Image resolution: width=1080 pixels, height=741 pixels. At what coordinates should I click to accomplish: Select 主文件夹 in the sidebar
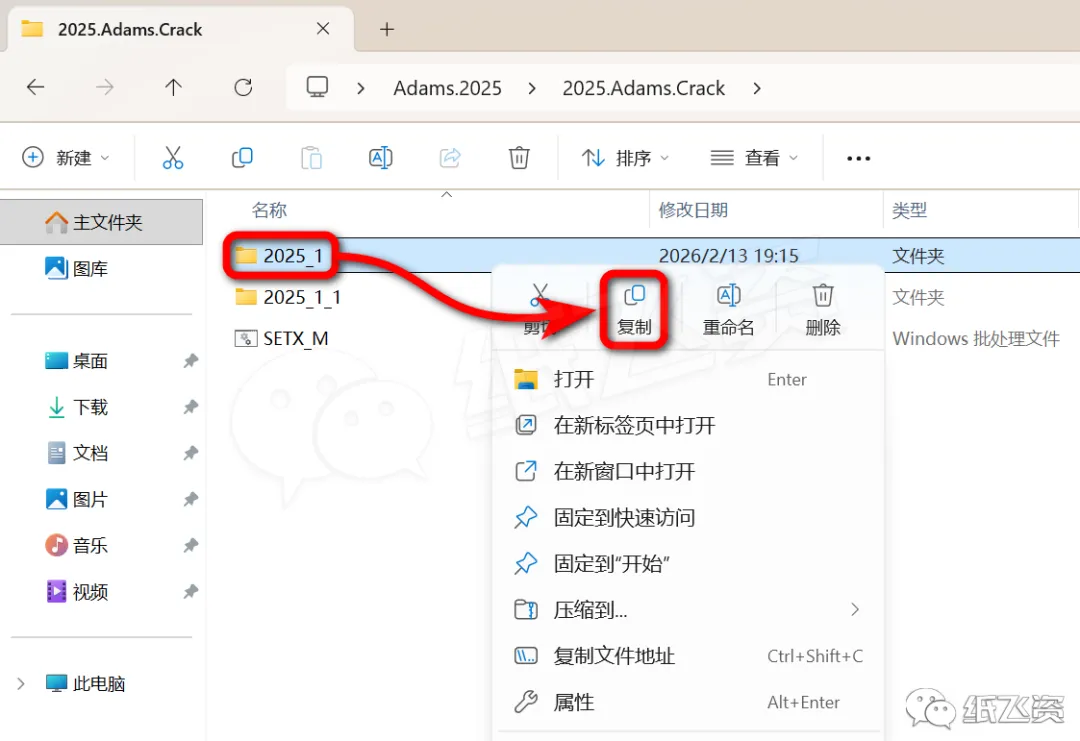[x=101, y=222]
